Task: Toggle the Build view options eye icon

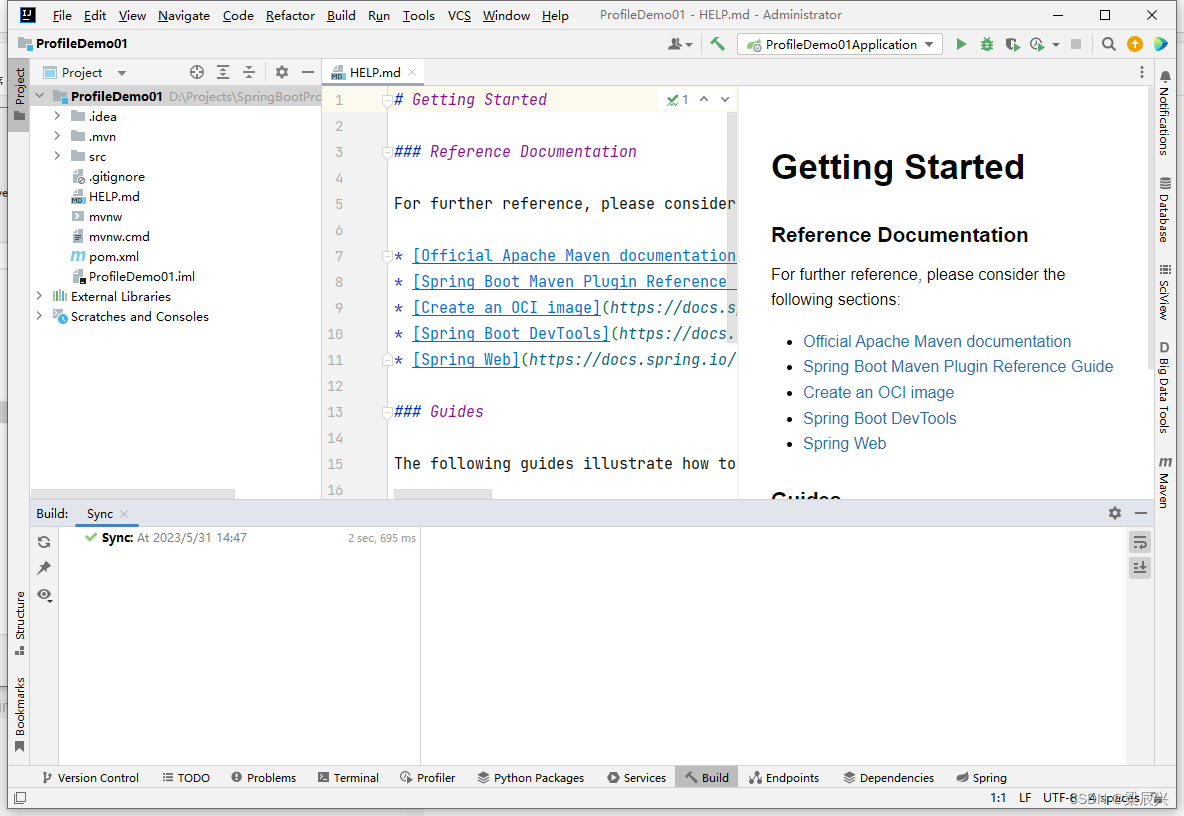Action: click(x=45, y=595)
